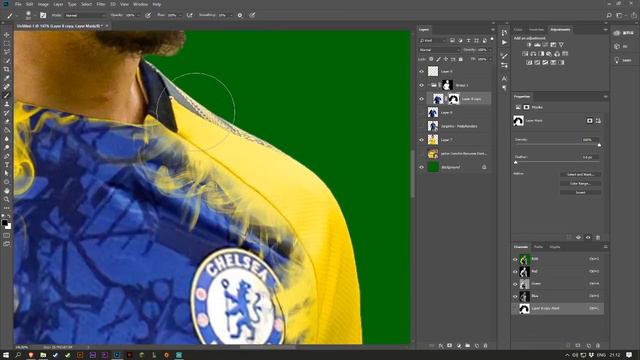This screenshot has height=360, width=640.
Task: Open layer filter Kind dropdown
Action: tap(432, 40)
